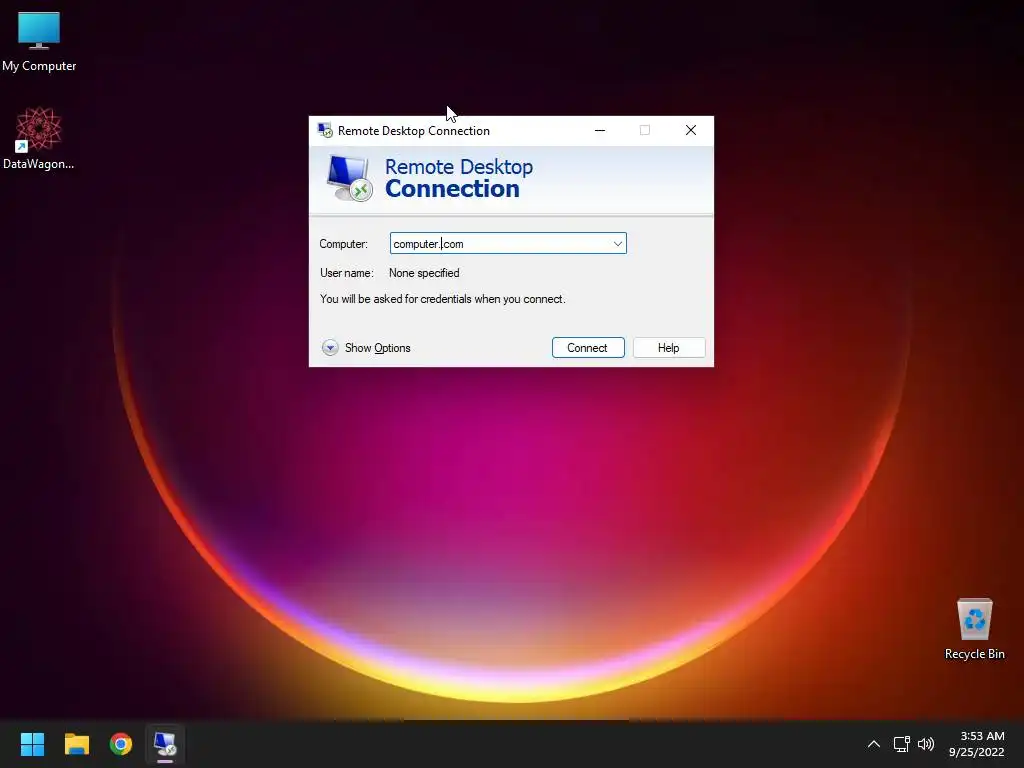Show hidden system tray icons
1024x768 pixels.
point(874,744)
